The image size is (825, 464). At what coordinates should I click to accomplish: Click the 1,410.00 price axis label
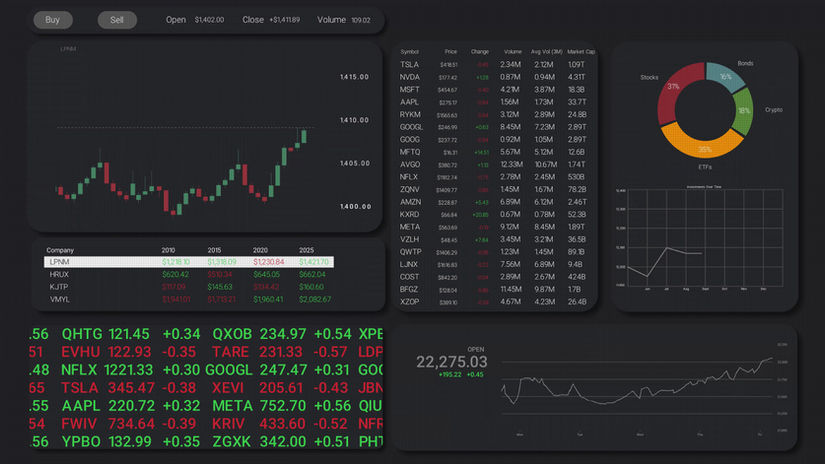[355, 120]
